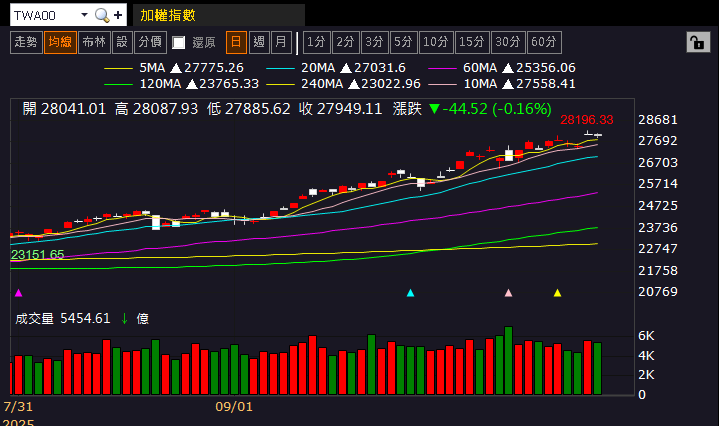719x426 pixels.
Task: Click the magnifier symbol search icon
Action: point(101,16)
